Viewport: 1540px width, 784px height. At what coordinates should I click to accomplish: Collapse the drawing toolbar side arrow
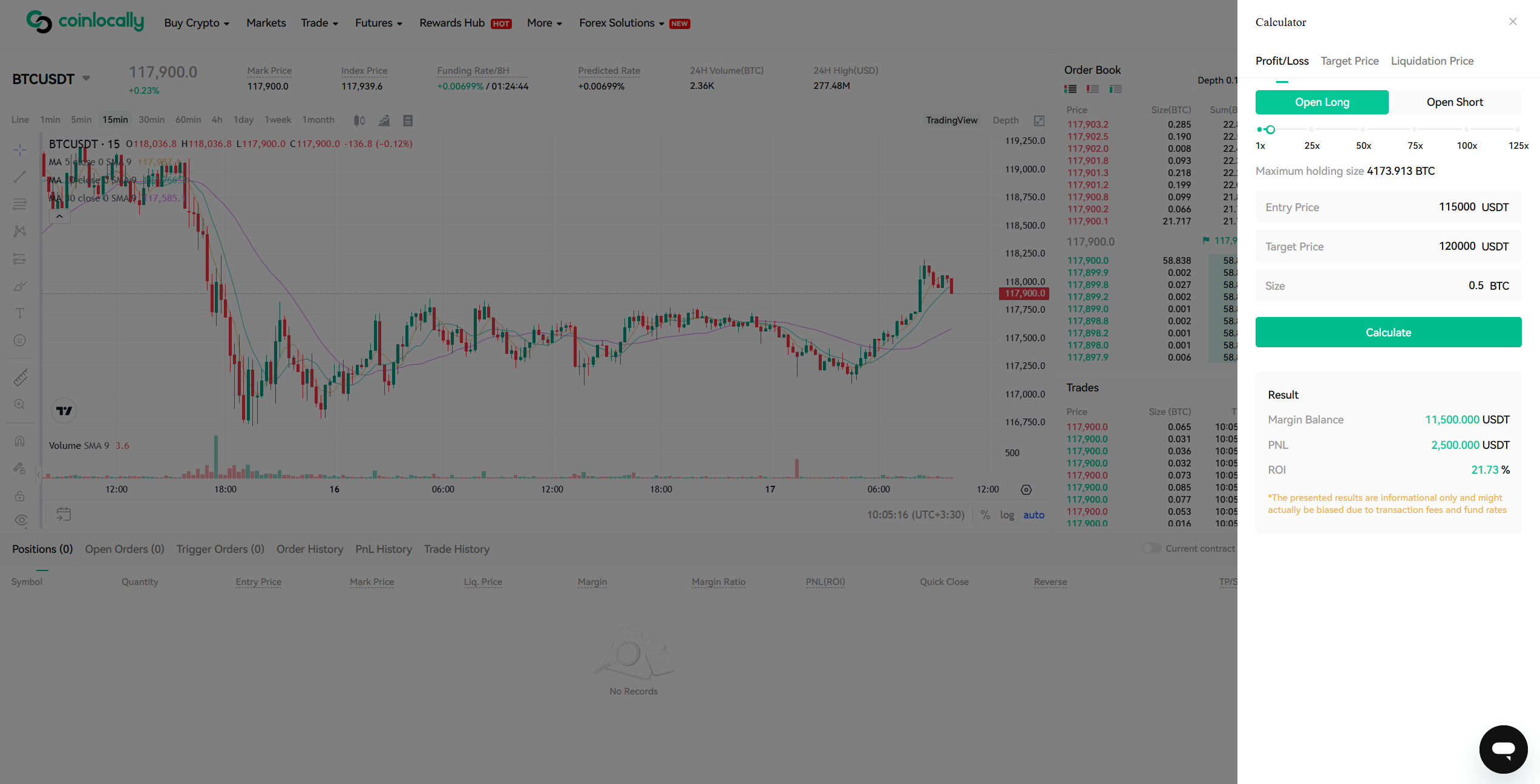tap(38, 475)
